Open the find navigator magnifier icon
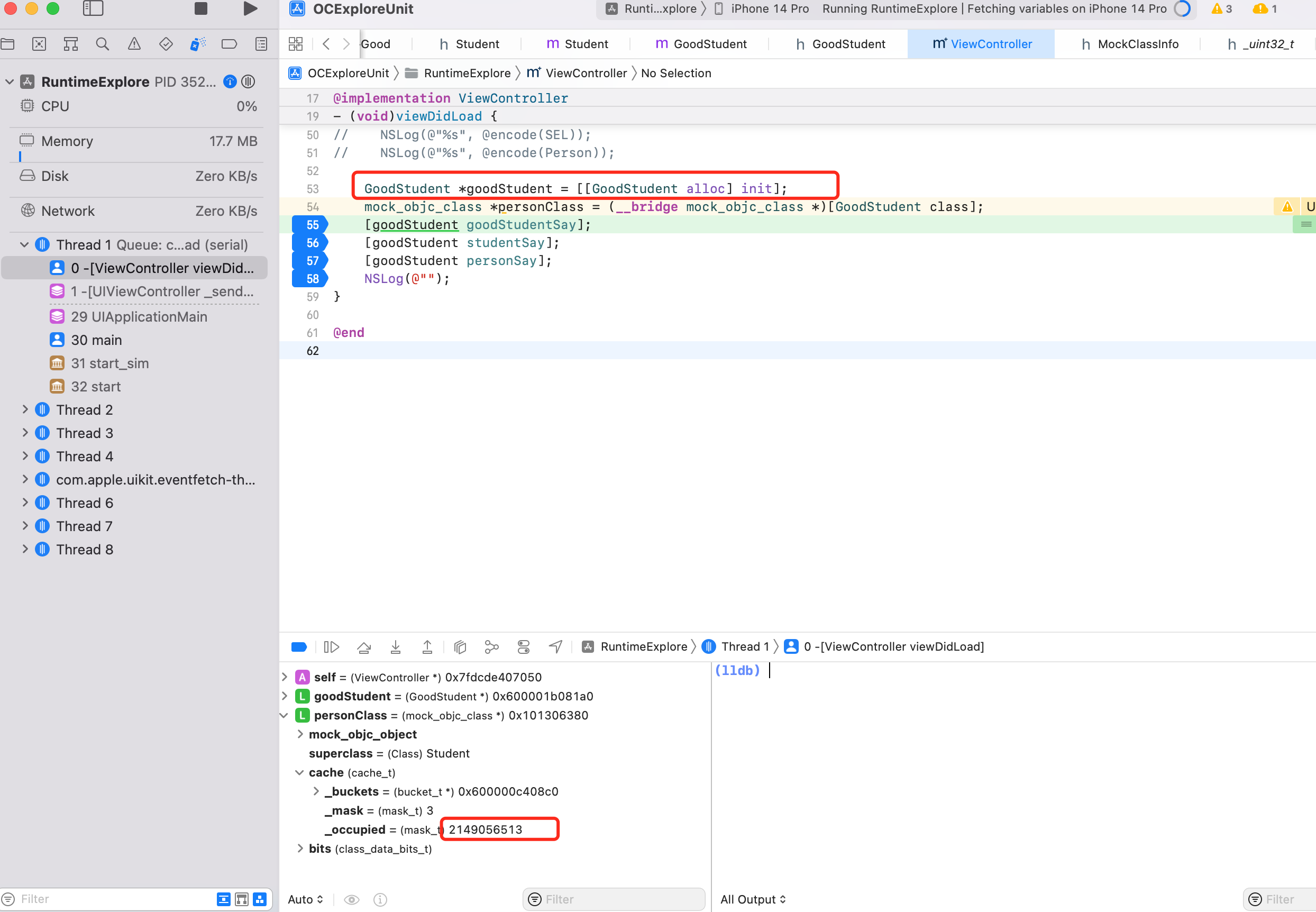 102,44
